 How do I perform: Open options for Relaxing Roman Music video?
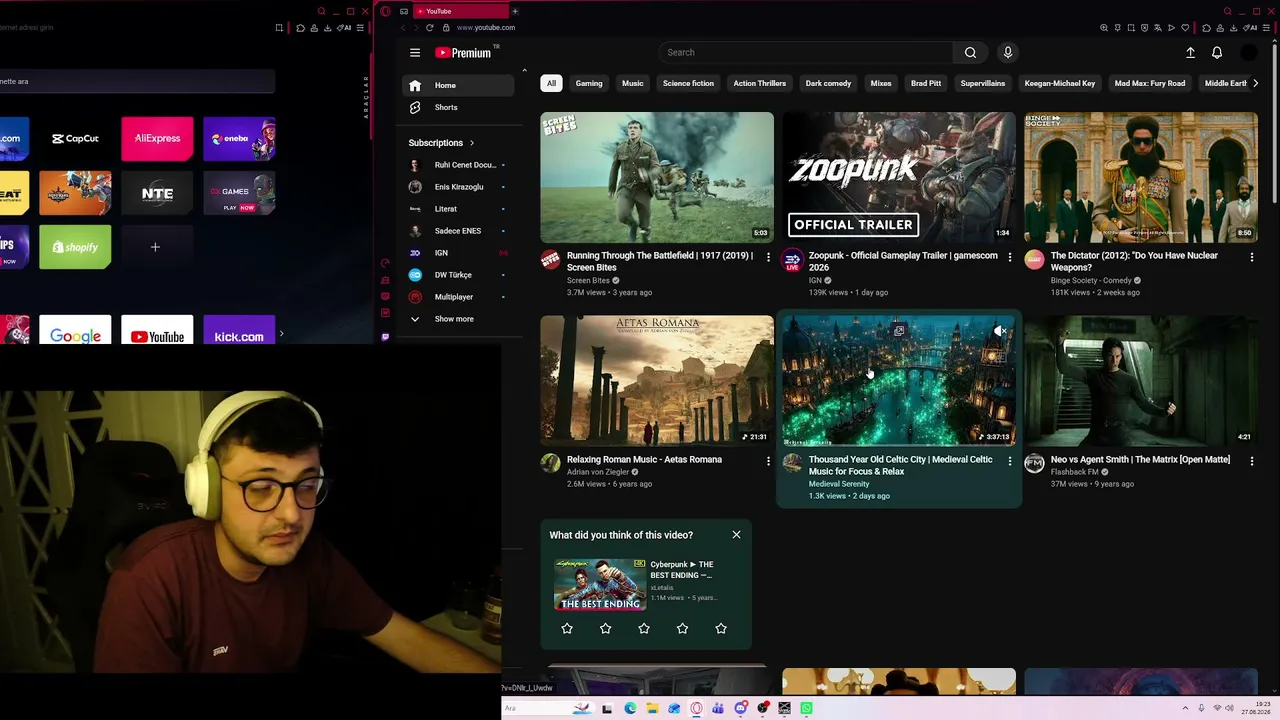tap(768, 461)
